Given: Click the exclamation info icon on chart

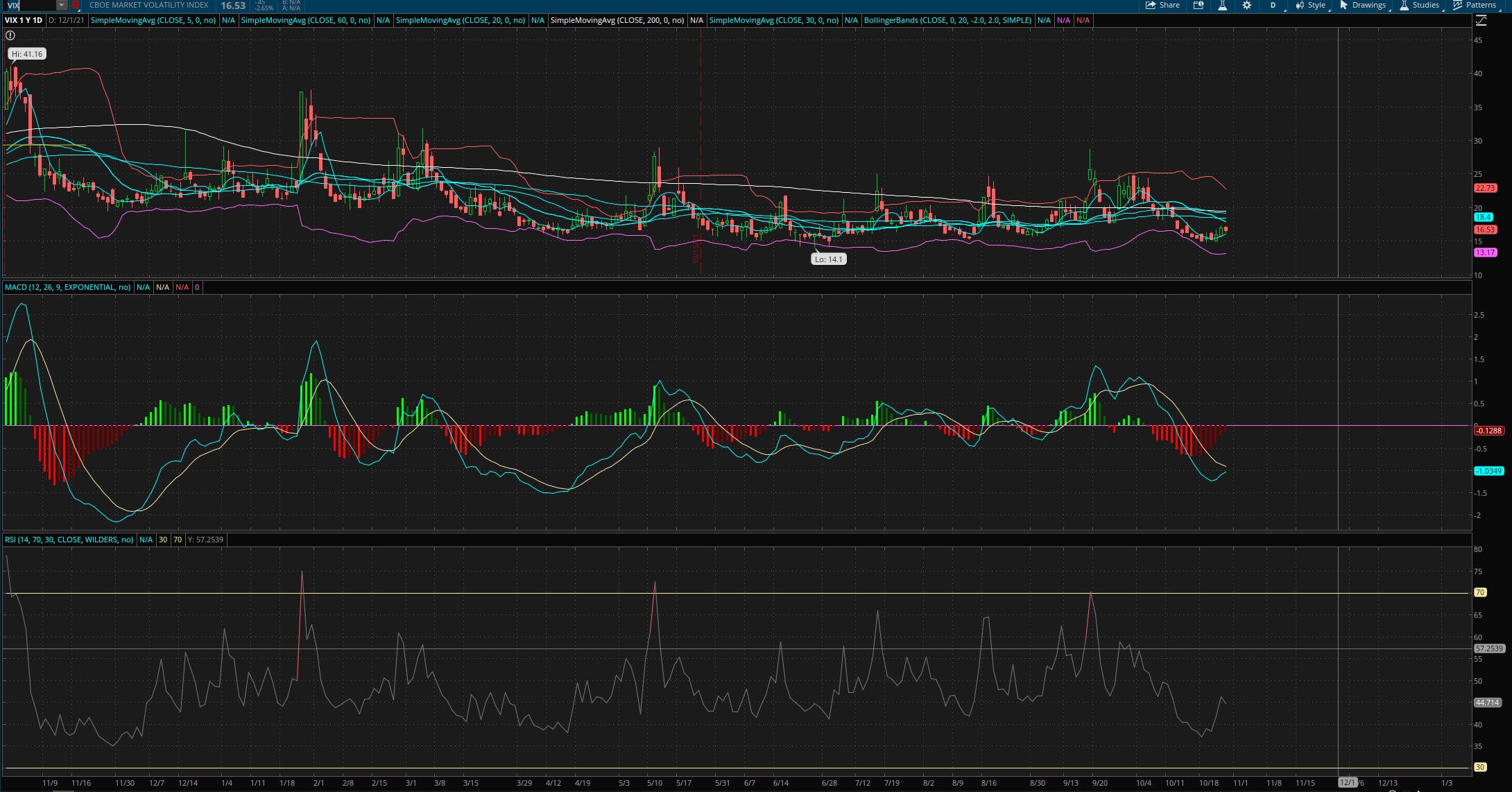Looking at the screenshot, I should pos(10,35).
